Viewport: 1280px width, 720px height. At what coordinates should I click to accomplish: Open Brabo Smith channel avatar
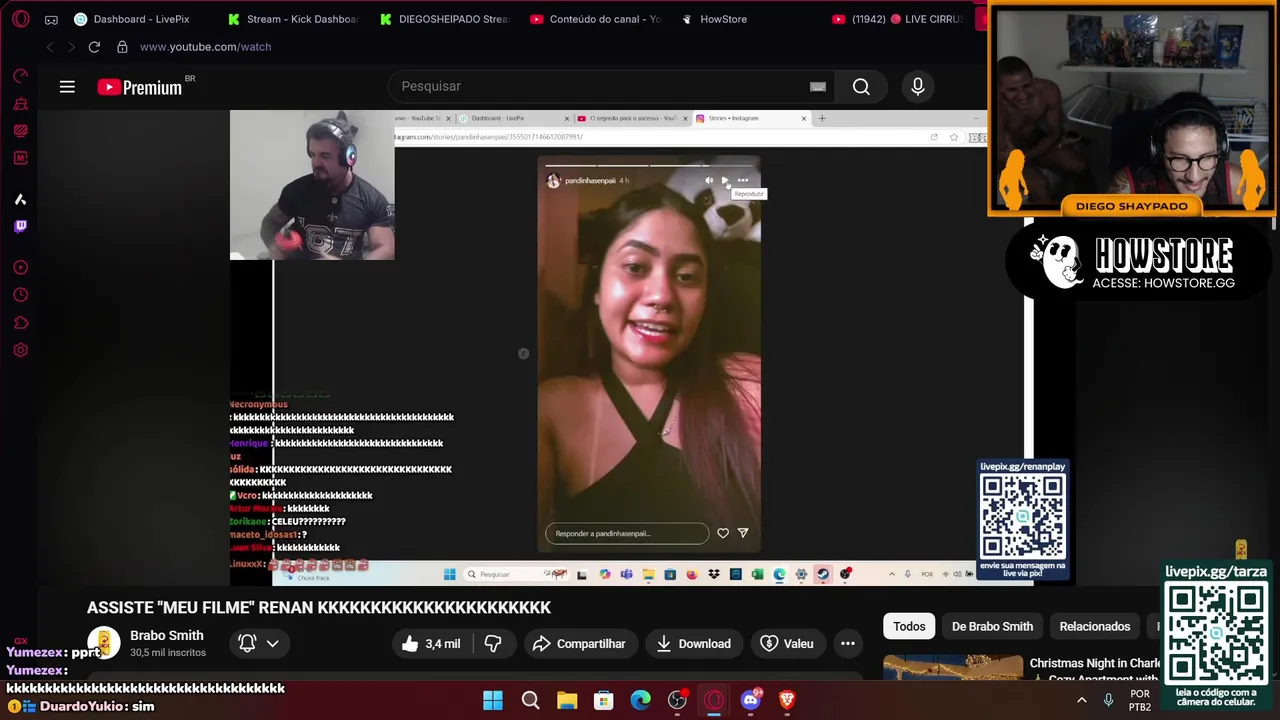(104, 643)
